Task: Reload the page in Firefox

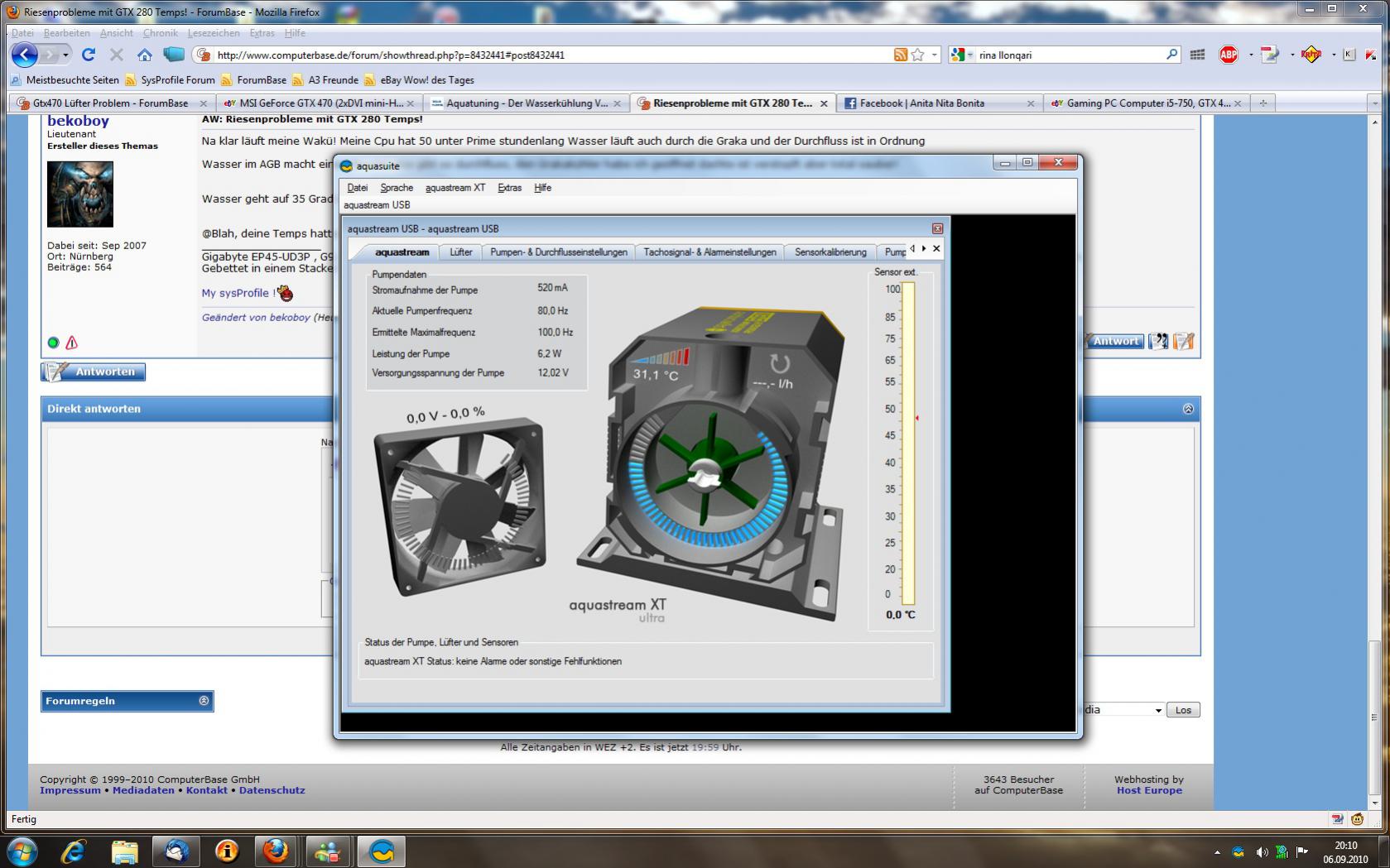Action: tap(89, 55)
